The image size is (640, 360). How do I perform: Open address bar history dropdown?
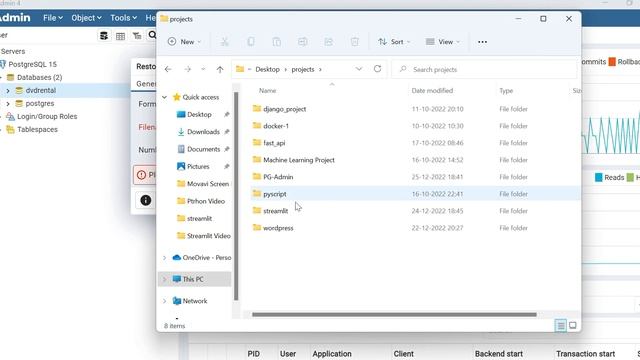coord(359,69)
